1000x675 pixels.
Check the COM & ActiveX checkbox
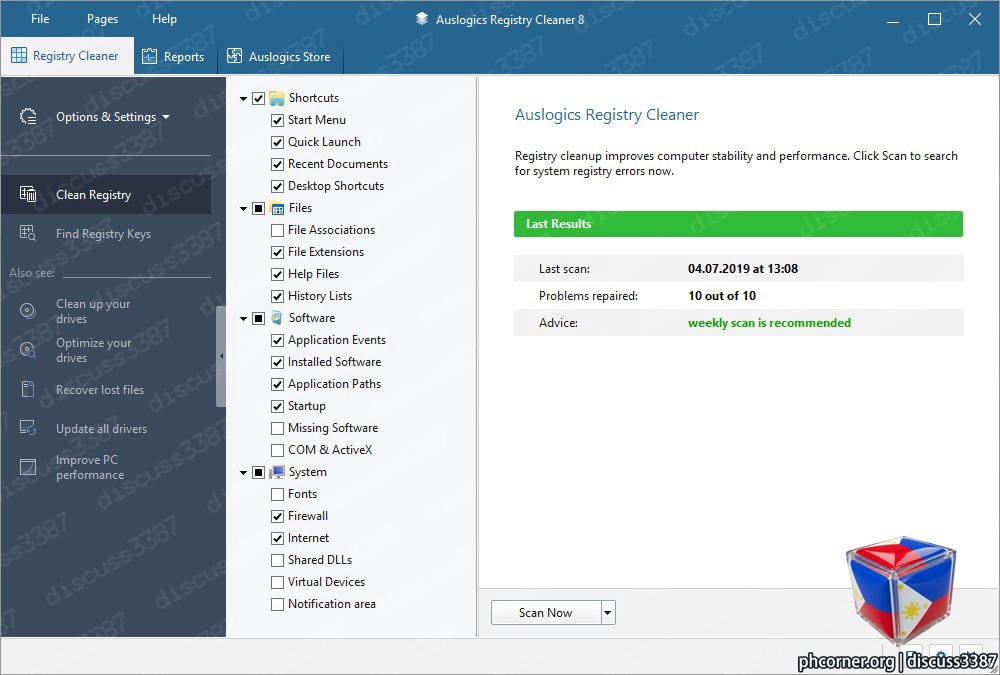tap(277, 450)
